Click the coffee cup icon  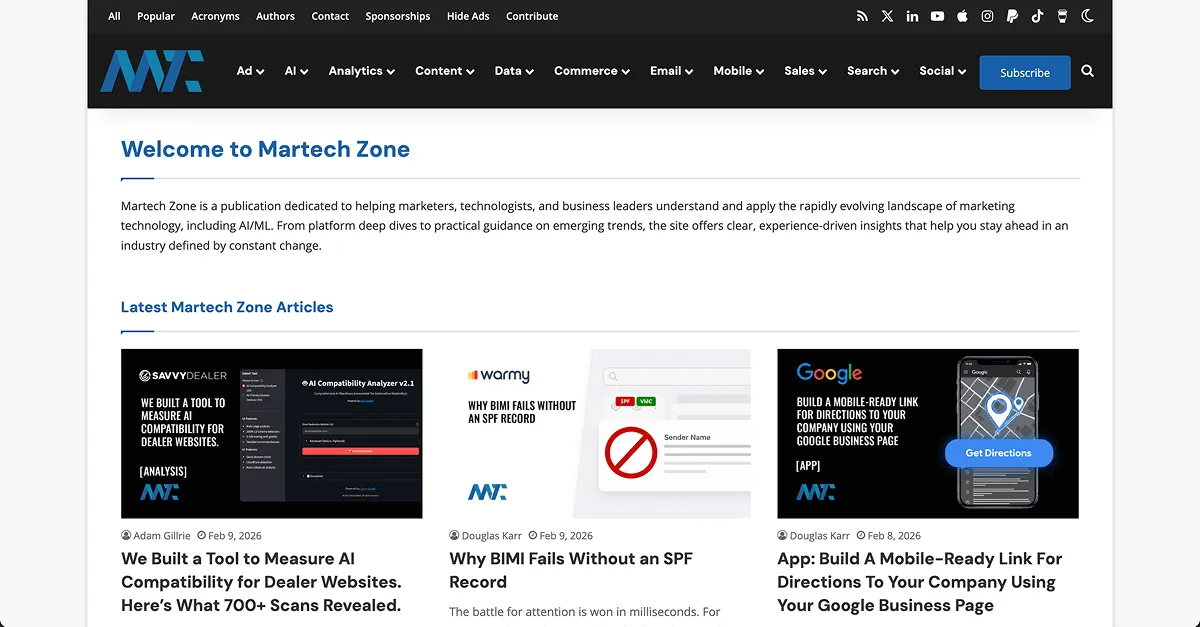1062,16
